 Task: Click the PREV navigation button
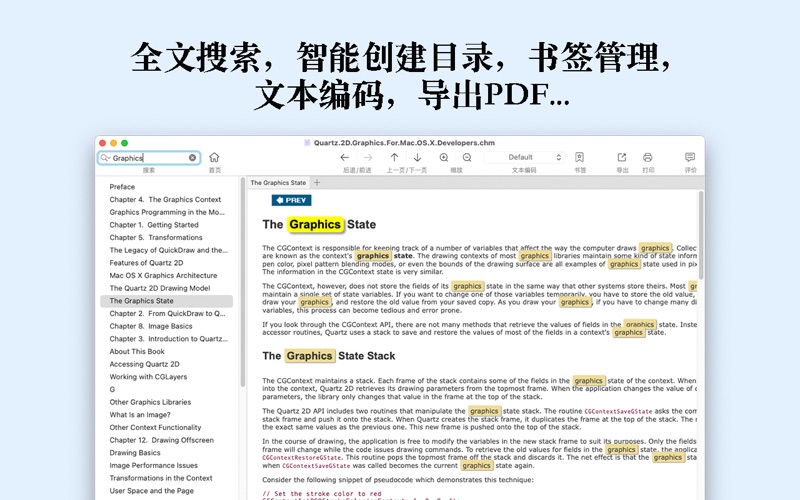coord(291,201)
